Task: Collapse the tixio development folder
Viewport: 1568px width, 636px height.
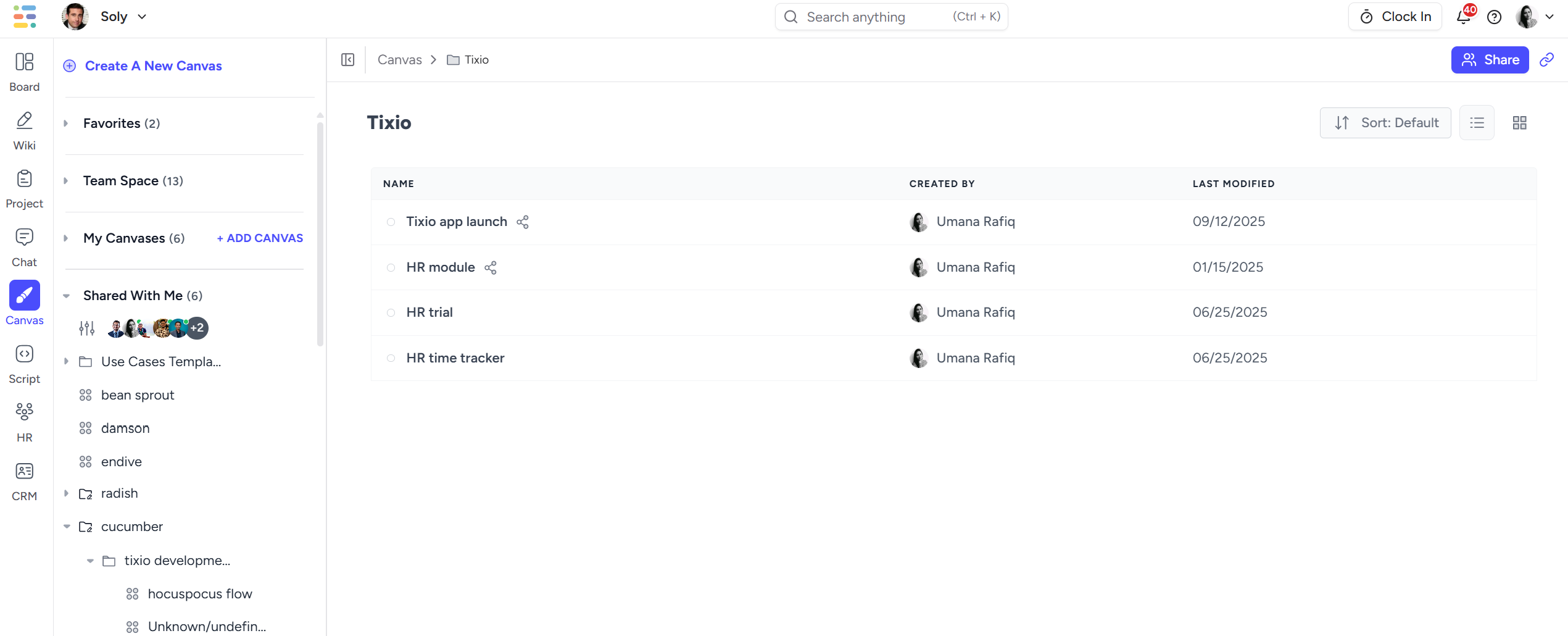Action: [x=90, y=561]
